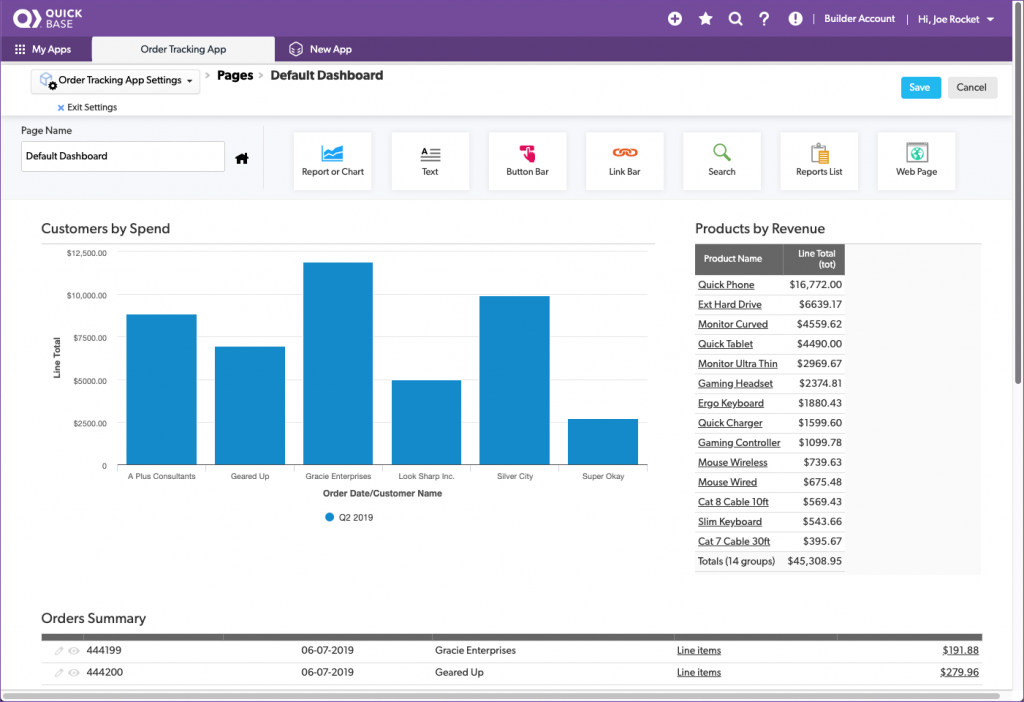Click the My Apps grid icon

click(20, 49)
